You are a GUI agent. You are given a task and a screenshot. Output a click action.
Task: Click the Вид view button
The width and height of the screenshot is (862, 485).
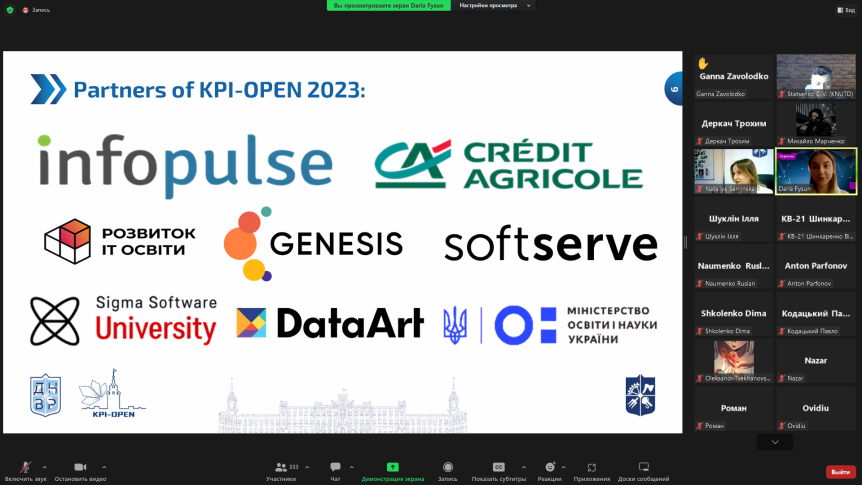(846, 10)
